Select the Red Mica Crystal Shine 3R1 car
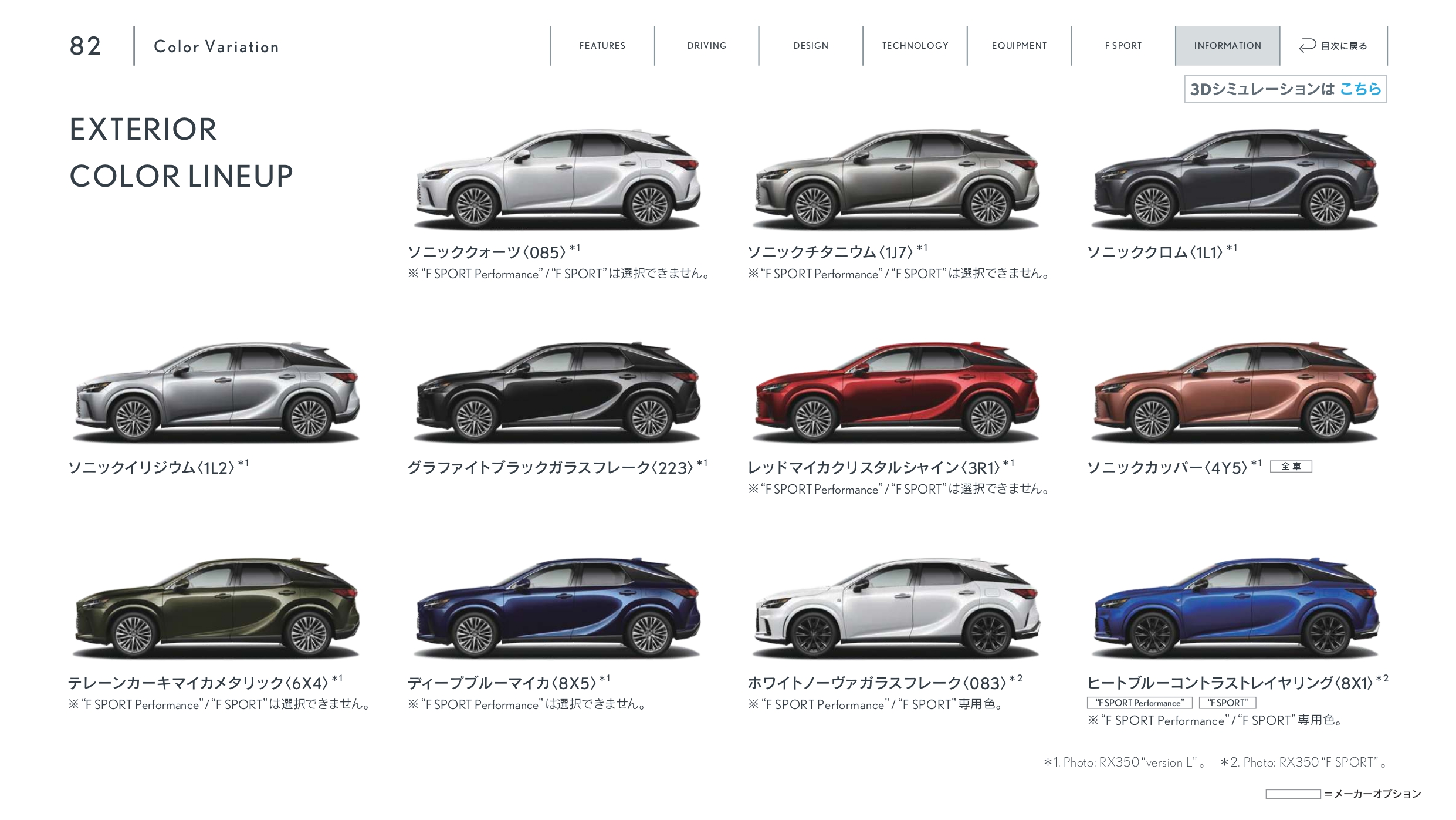The width and height of the screenshot is (1456, 820). point(896,392)
